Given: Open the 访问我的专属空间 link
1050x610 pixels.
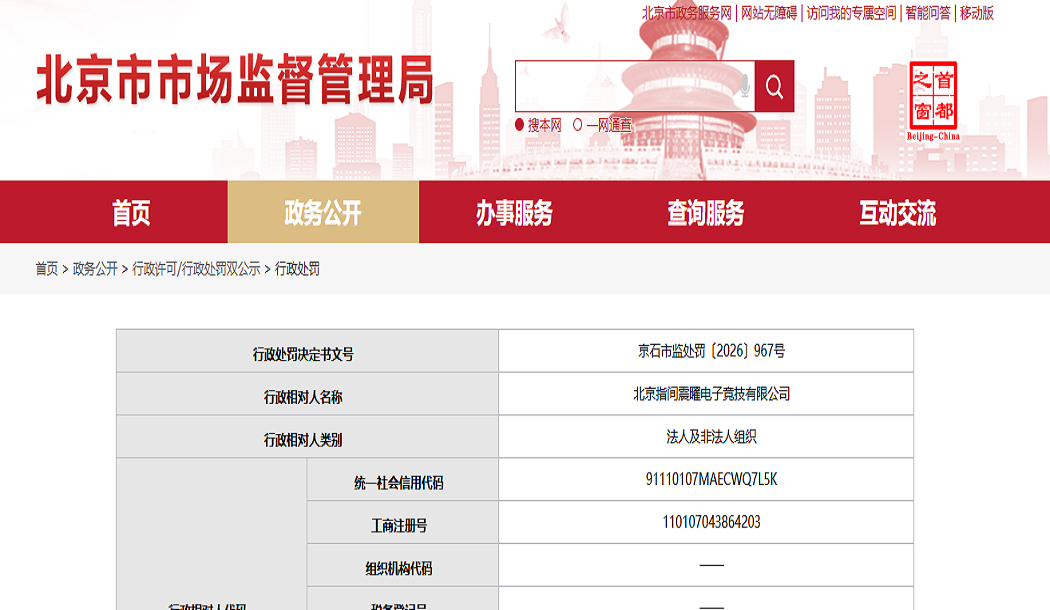Looking at the screenshot, I should 851,13.
